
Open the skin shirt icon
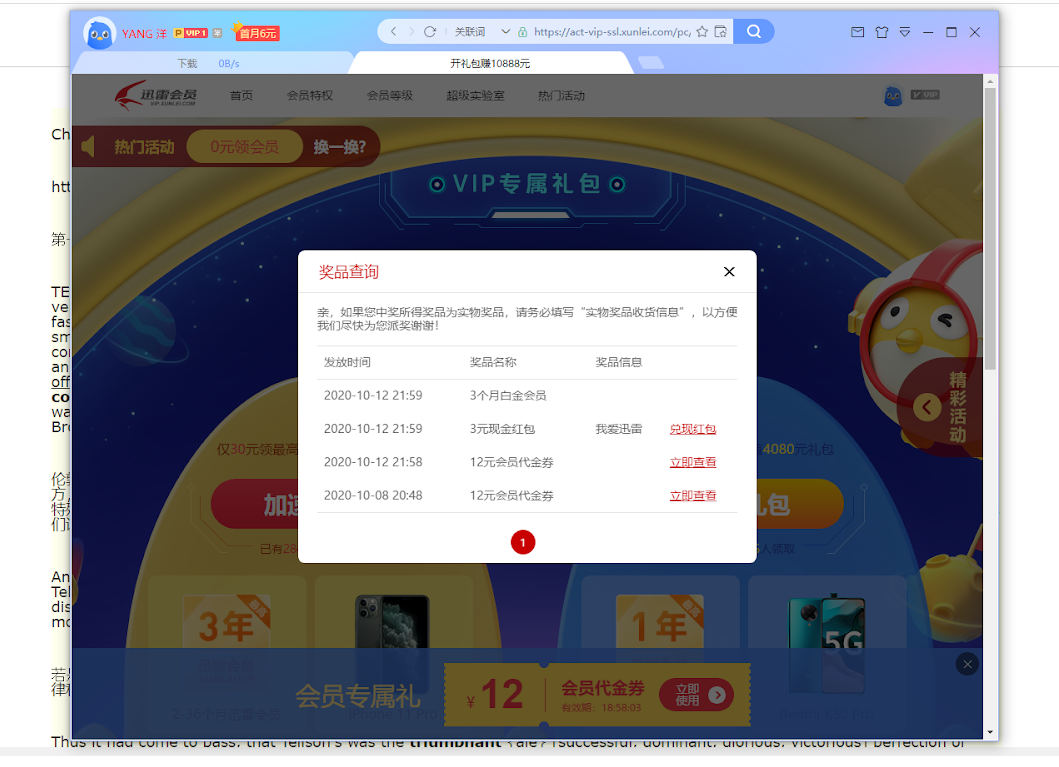[x=882, y=32]
